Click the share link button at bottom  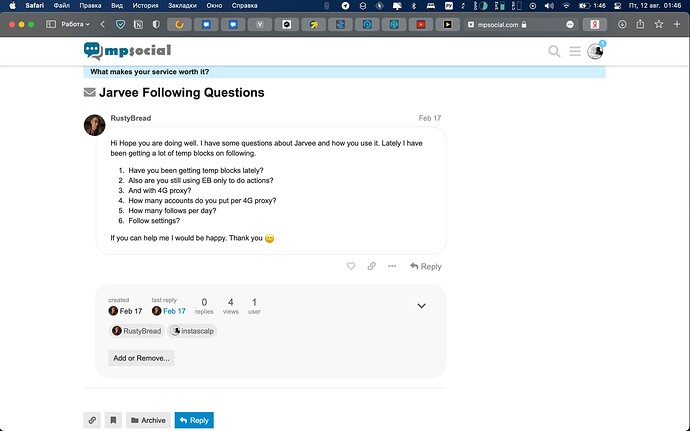tap(92, 420)
